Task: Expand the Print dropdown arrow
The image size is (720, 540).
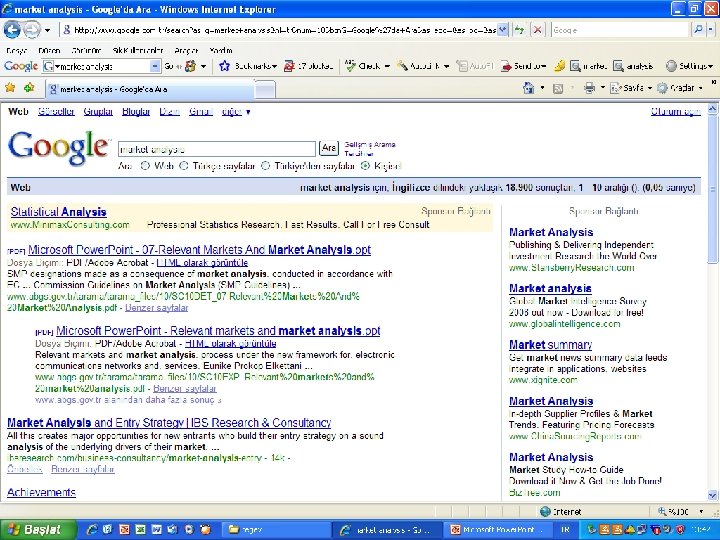Action: pos(602,88)
